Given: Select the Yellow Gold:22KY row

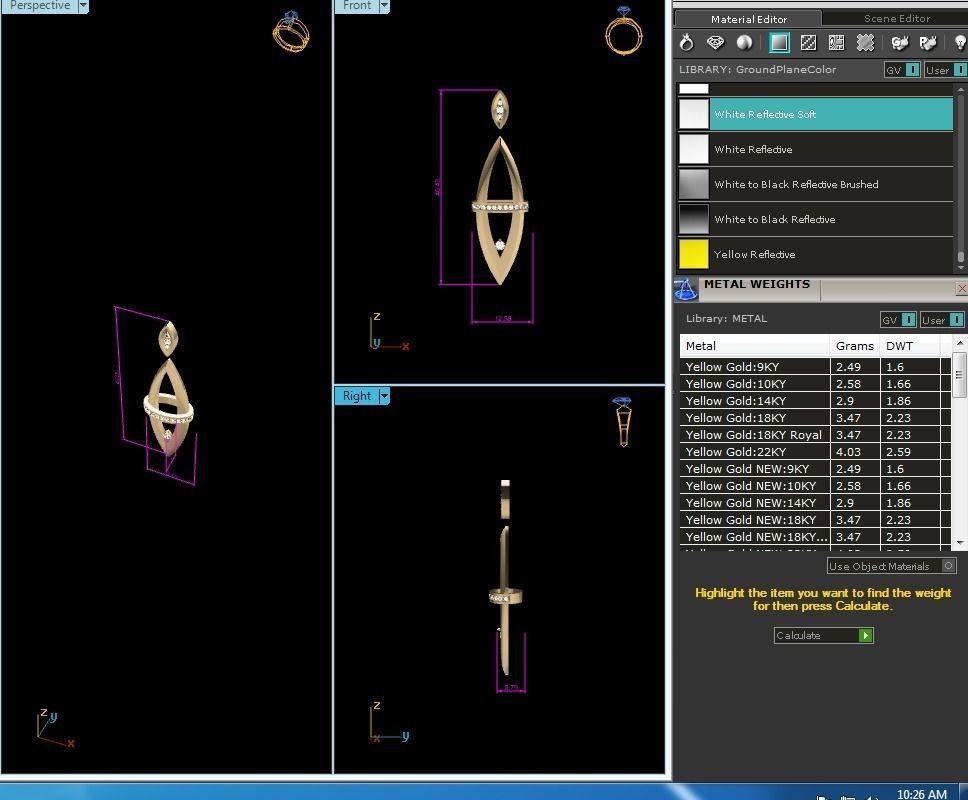Looking at the screenshot, I should (815, 452).
